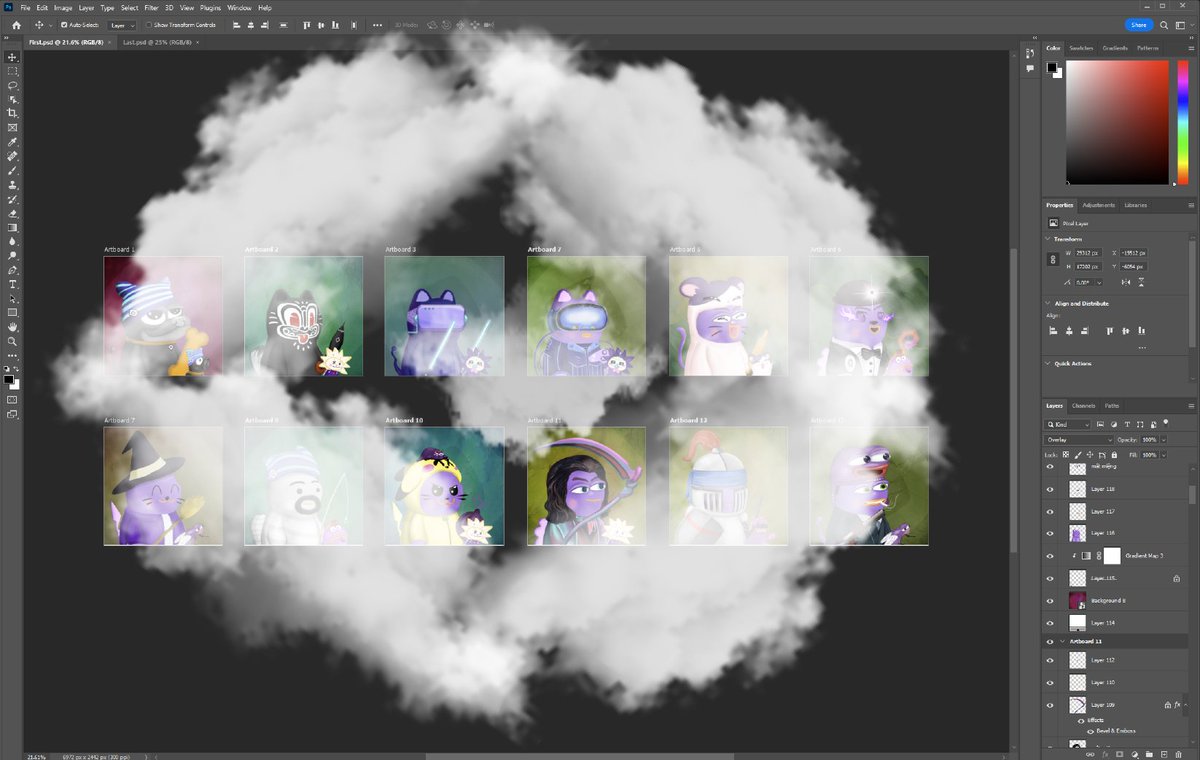Image resolution: width=1200 pixels, height=760 pixels.
Task: Hide Layer 117 with eye icon
Action: click(x=1050, y=511)
